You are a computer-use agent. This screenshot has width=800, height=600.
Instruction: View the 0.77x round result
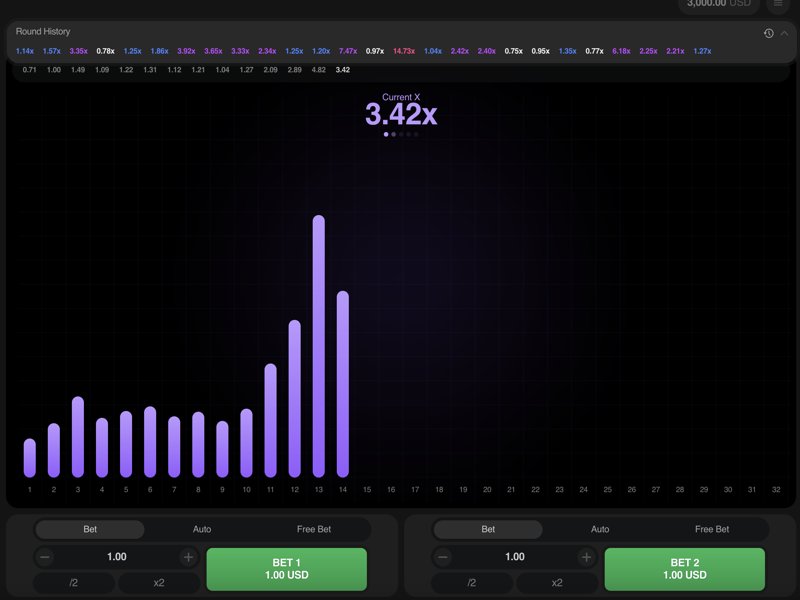point(594,51)
